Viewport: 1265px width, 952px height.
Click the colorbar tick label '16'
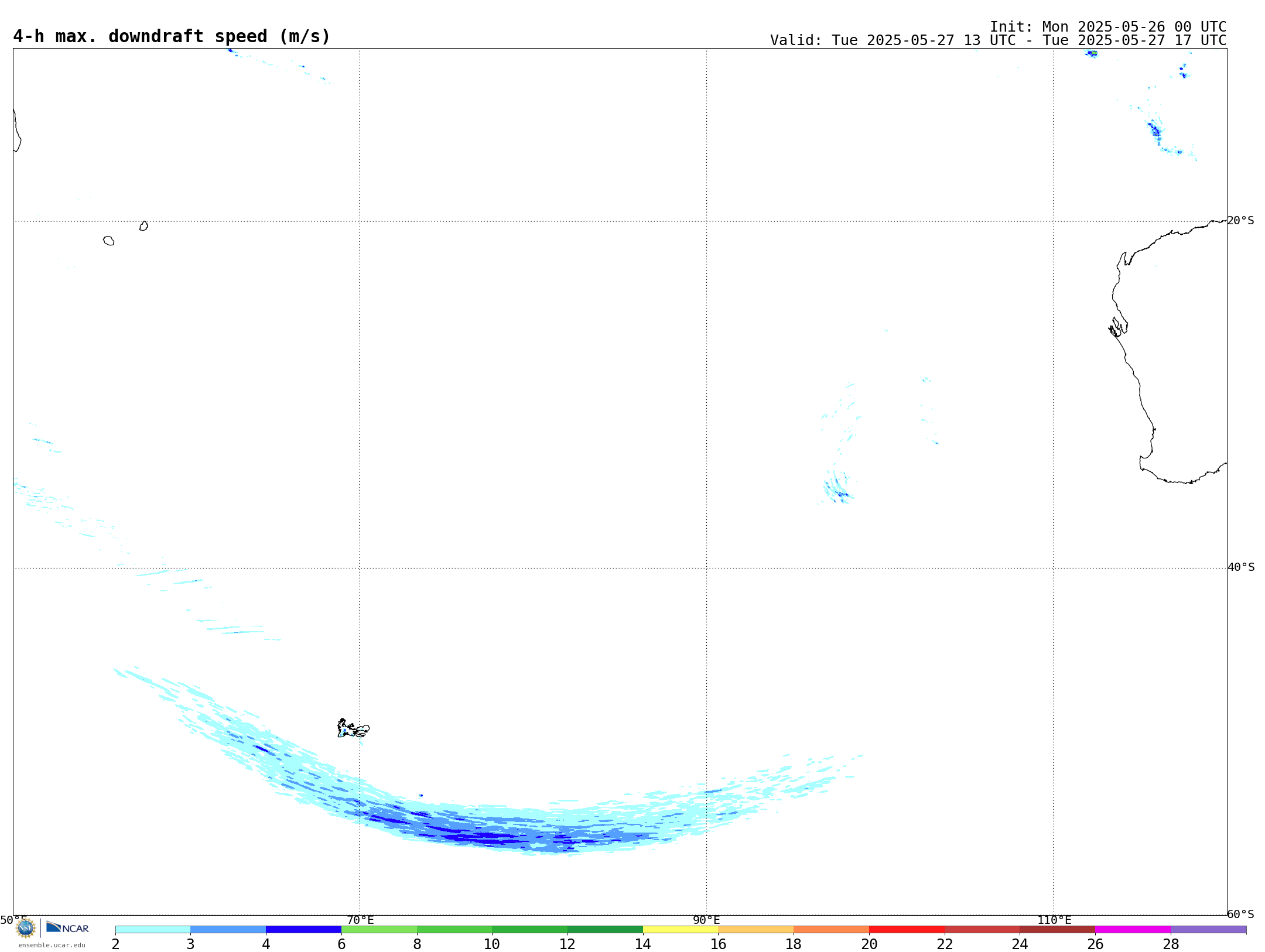coord(719,944)
